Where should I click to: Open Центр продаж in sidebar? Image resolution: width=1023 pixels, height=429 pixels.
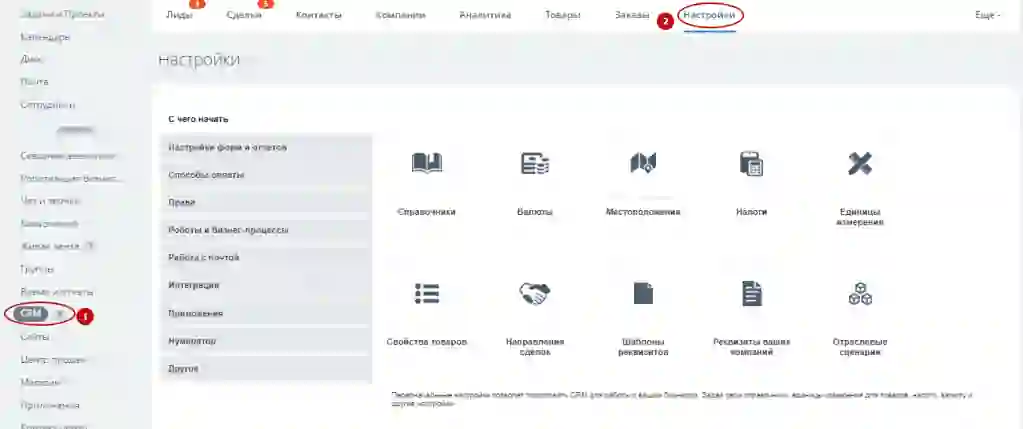tap(53, 360)
